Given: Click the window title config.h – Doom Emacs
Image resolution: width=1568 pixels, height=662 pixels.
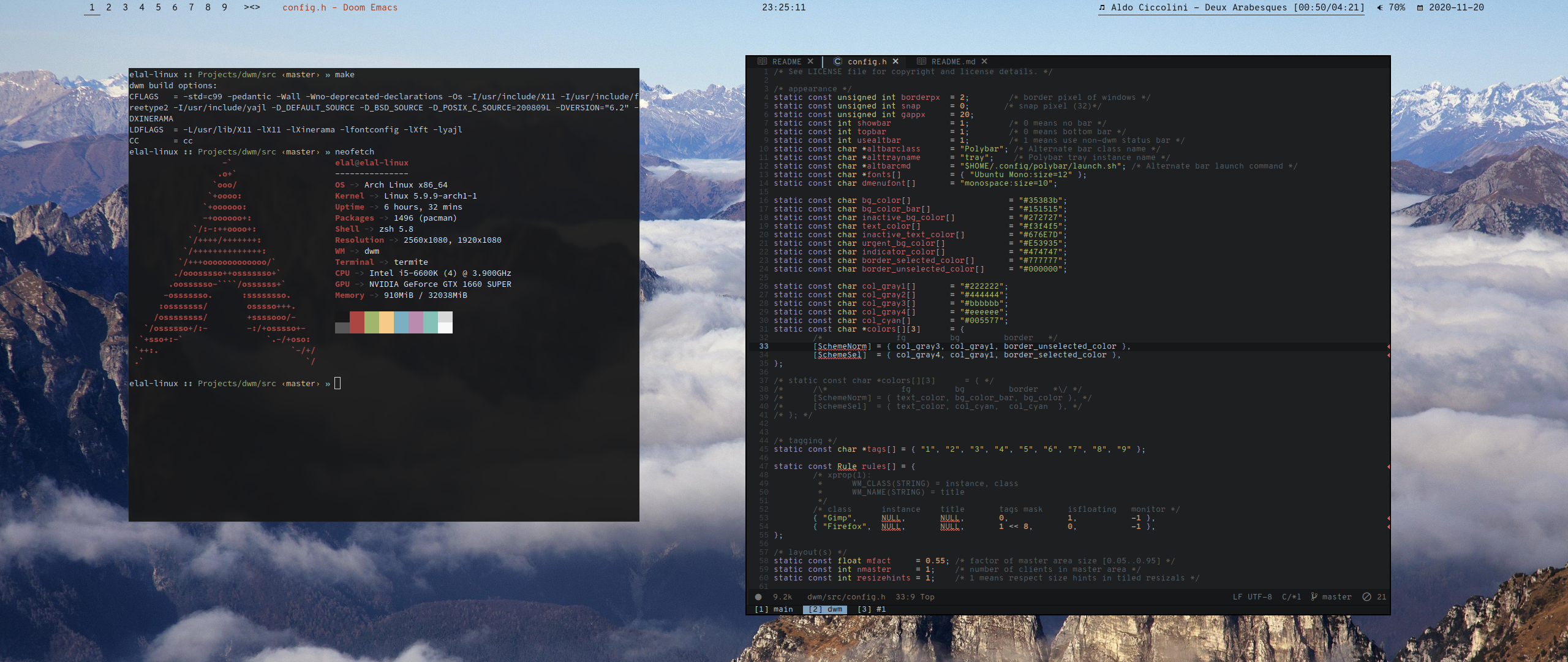Looking at the screenshot, I should (x=340, y=7).
